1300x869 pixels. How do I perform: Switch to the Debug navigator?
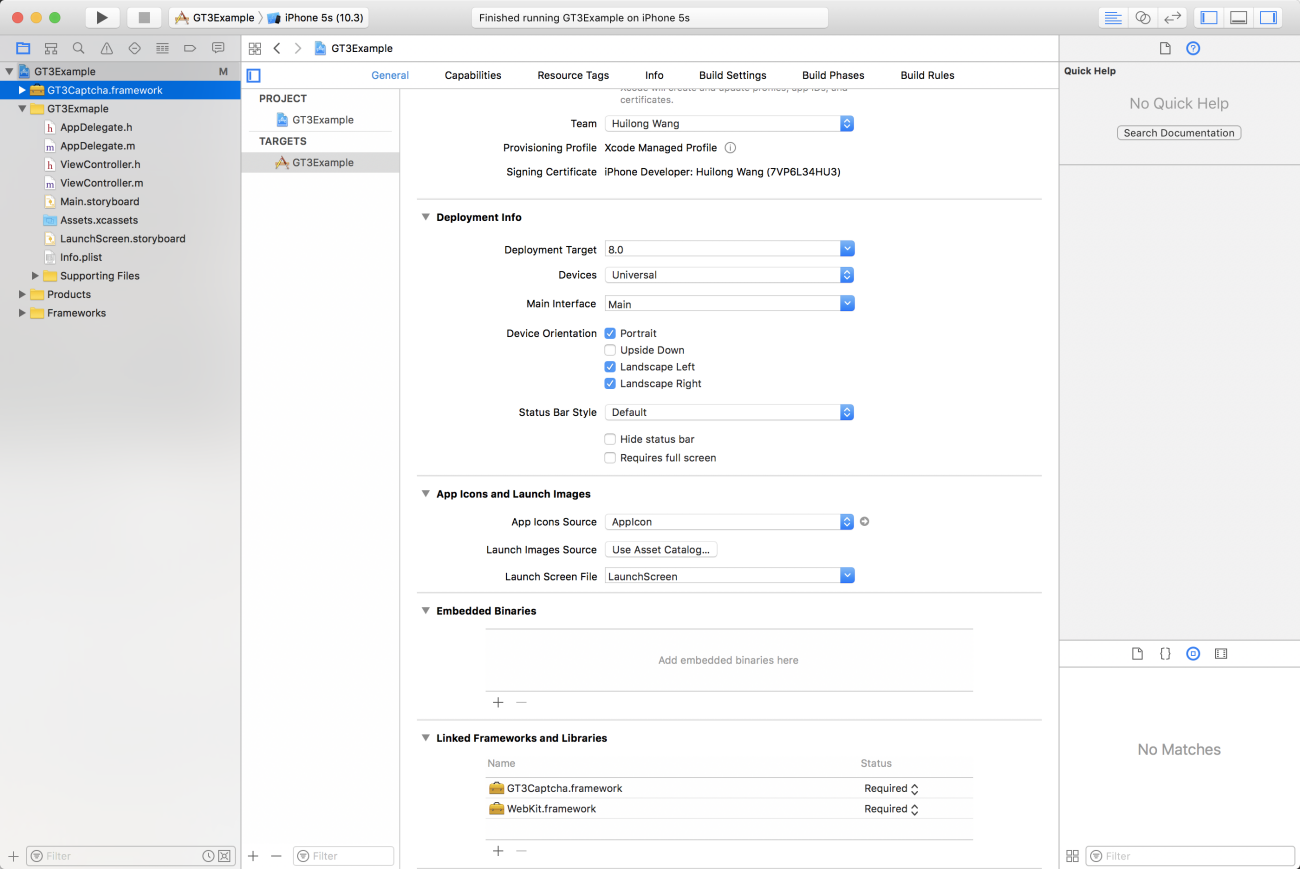[162, 47]
